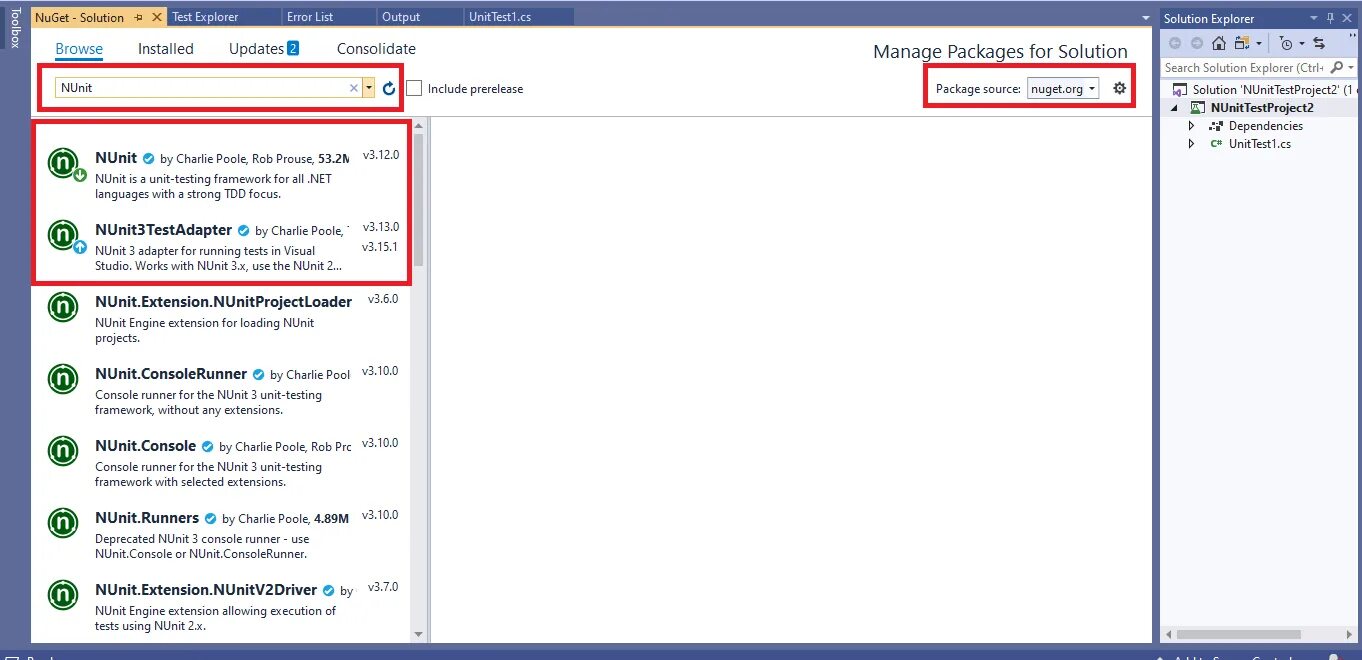Click the NUnit.ConsoleRunner package icon
The image size is (1362, 660).
63,379
